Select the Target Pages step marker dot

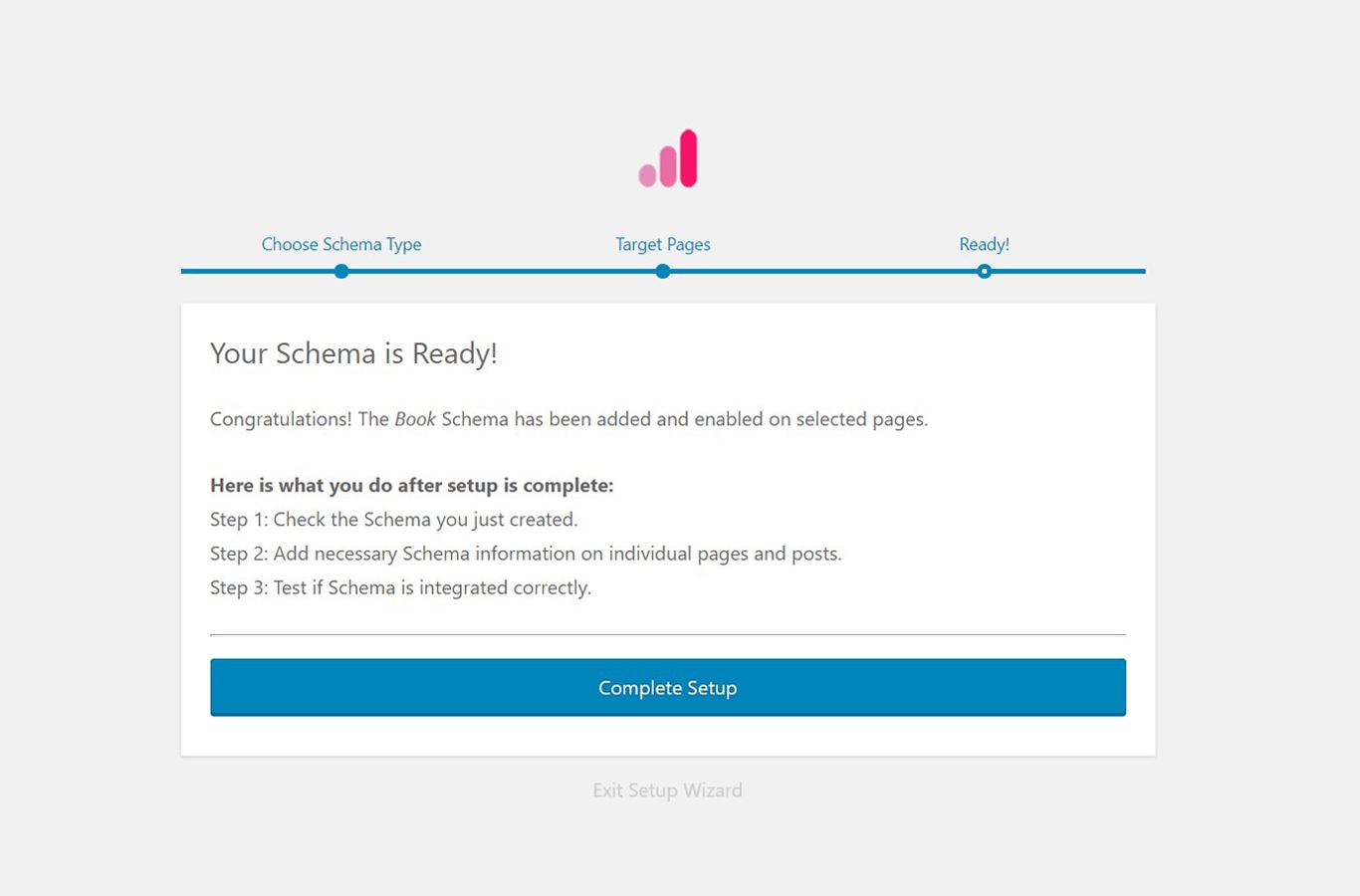coord(663,271)
